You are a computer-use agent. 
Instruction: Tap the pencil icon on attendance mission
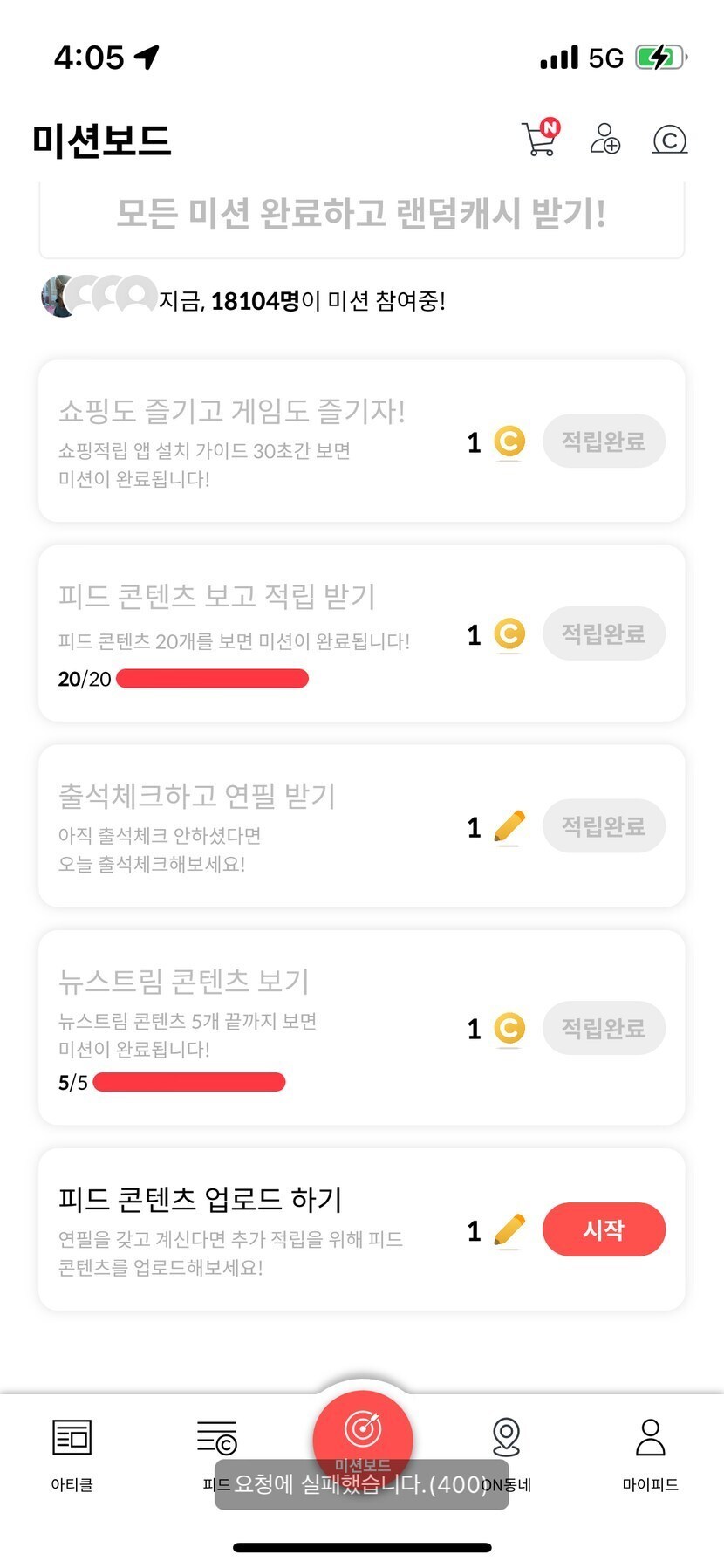tap(509, 827)
